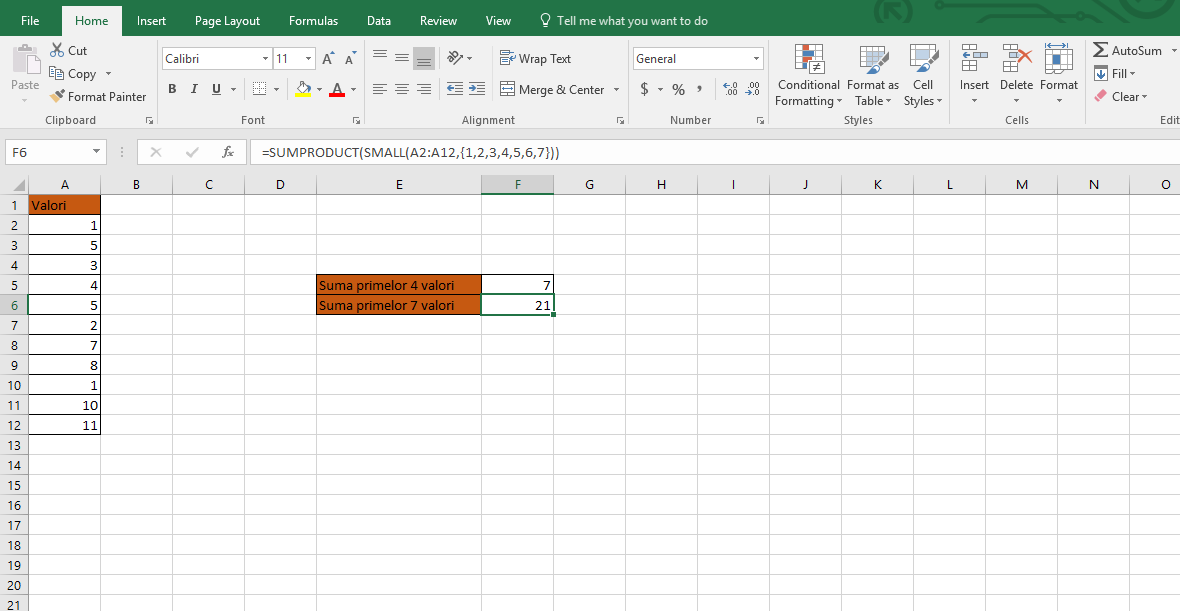Open Conditional Formatting options

click(x=808, y=75)
